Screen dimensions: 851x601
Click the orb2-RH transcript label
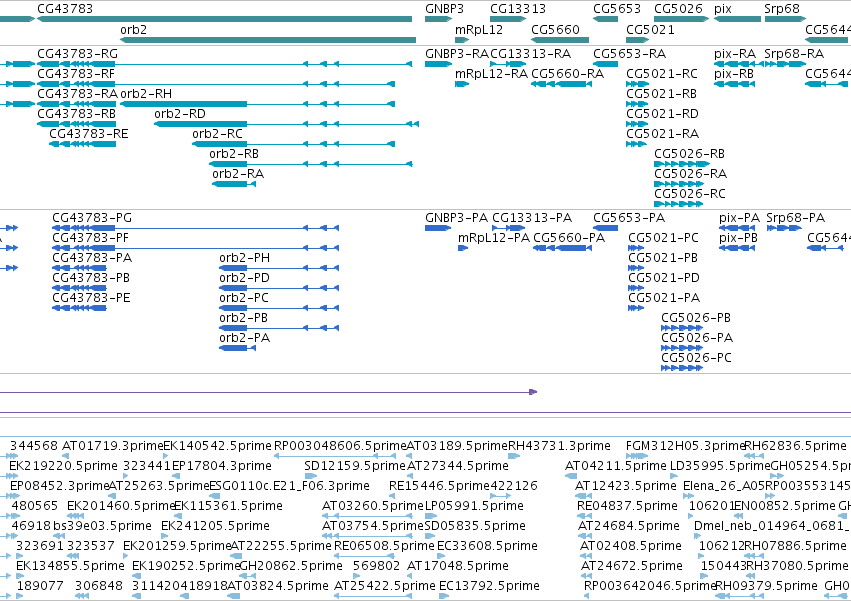coord(146,94)
